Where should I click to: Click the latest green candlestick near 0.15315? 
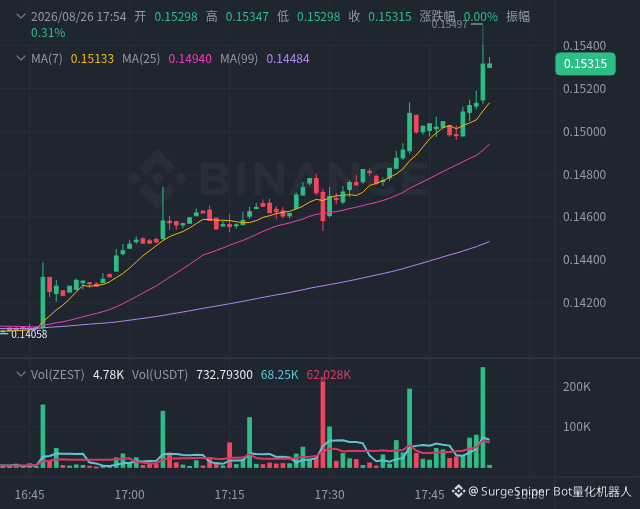click(x=489, y=64)
